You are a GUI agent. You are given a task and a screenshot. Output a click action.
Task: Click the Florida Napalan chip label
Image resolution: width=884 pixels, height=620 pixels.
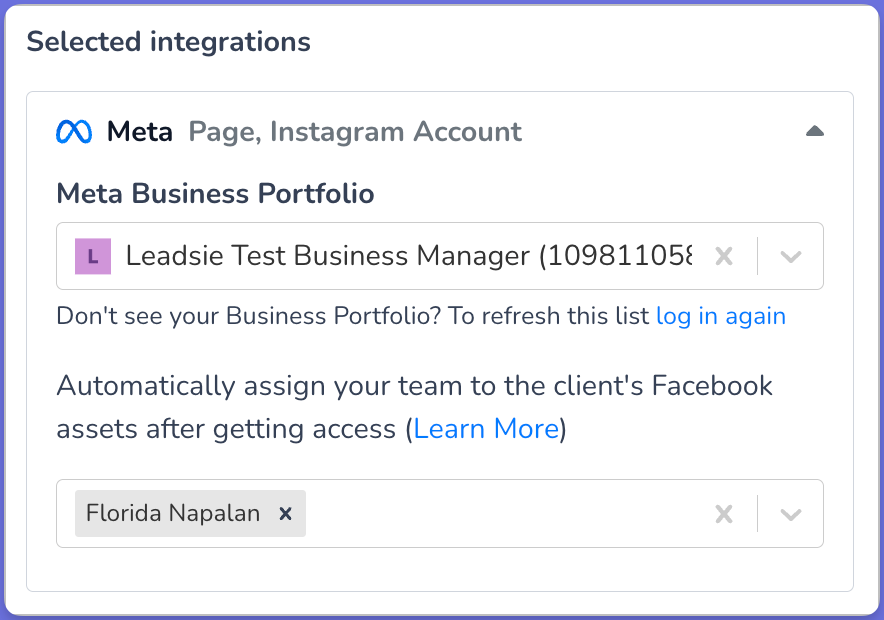[173, 514]
